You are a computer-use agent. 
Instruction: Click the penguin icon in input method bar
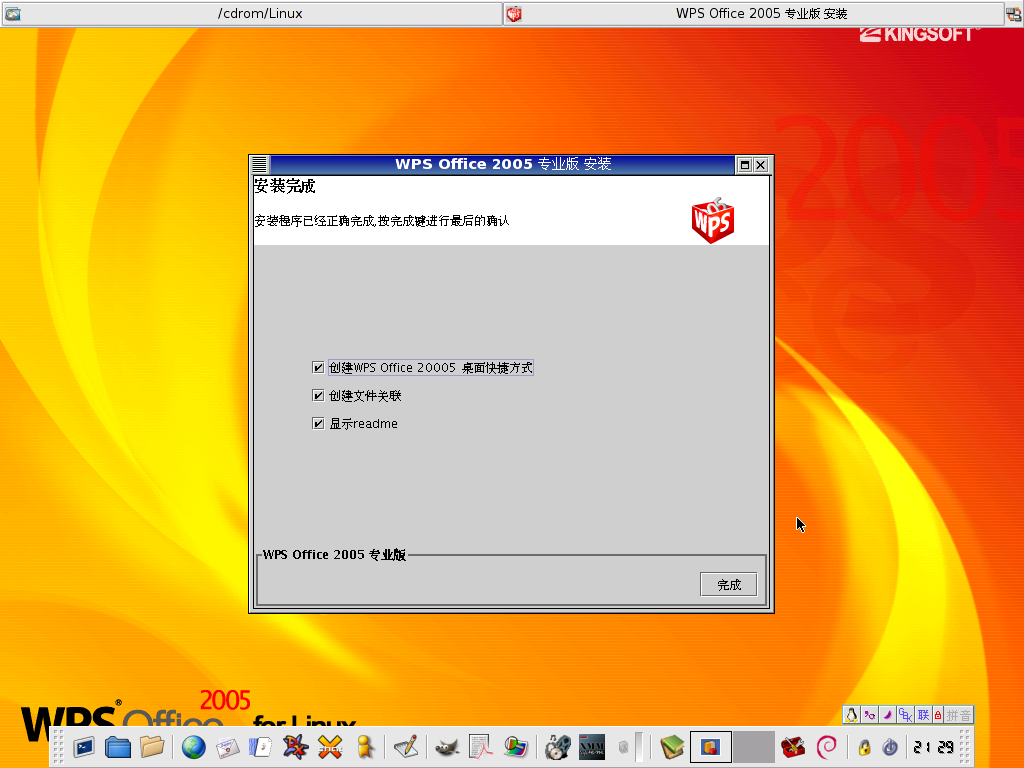pyautogui.click(x=852, y=715)
